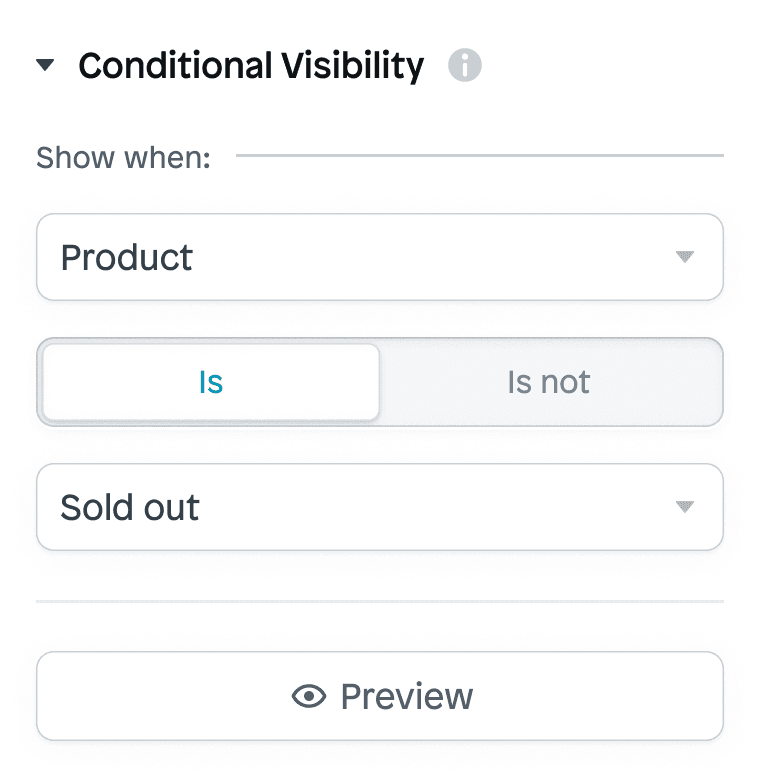Click the info icon beside Conditional Visibility
Viewport: 760px width, 780px height.
point(464,66)
